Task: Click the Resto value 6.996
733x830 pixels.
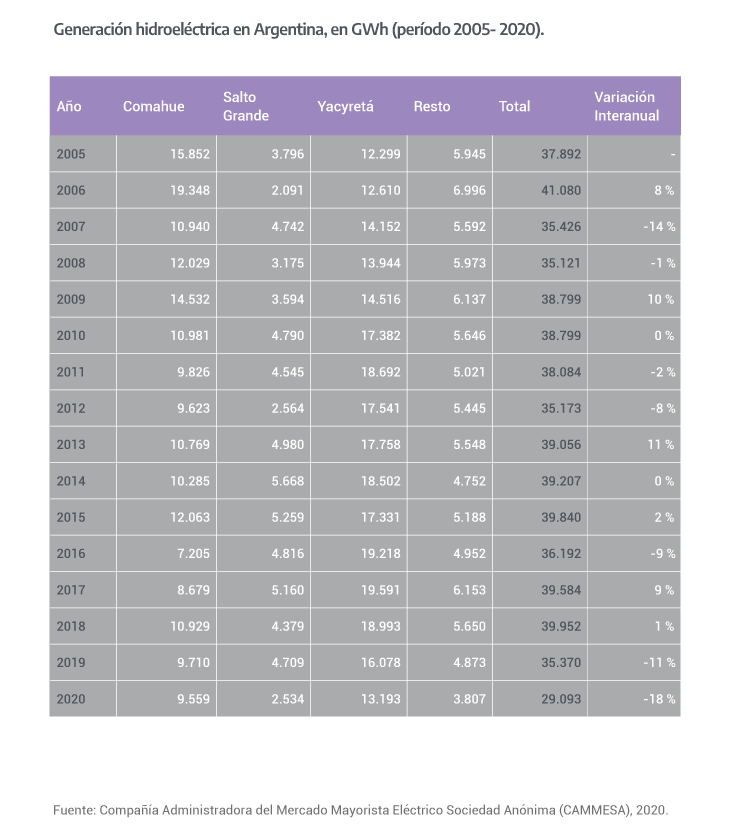Action: [x=468, y=191]
